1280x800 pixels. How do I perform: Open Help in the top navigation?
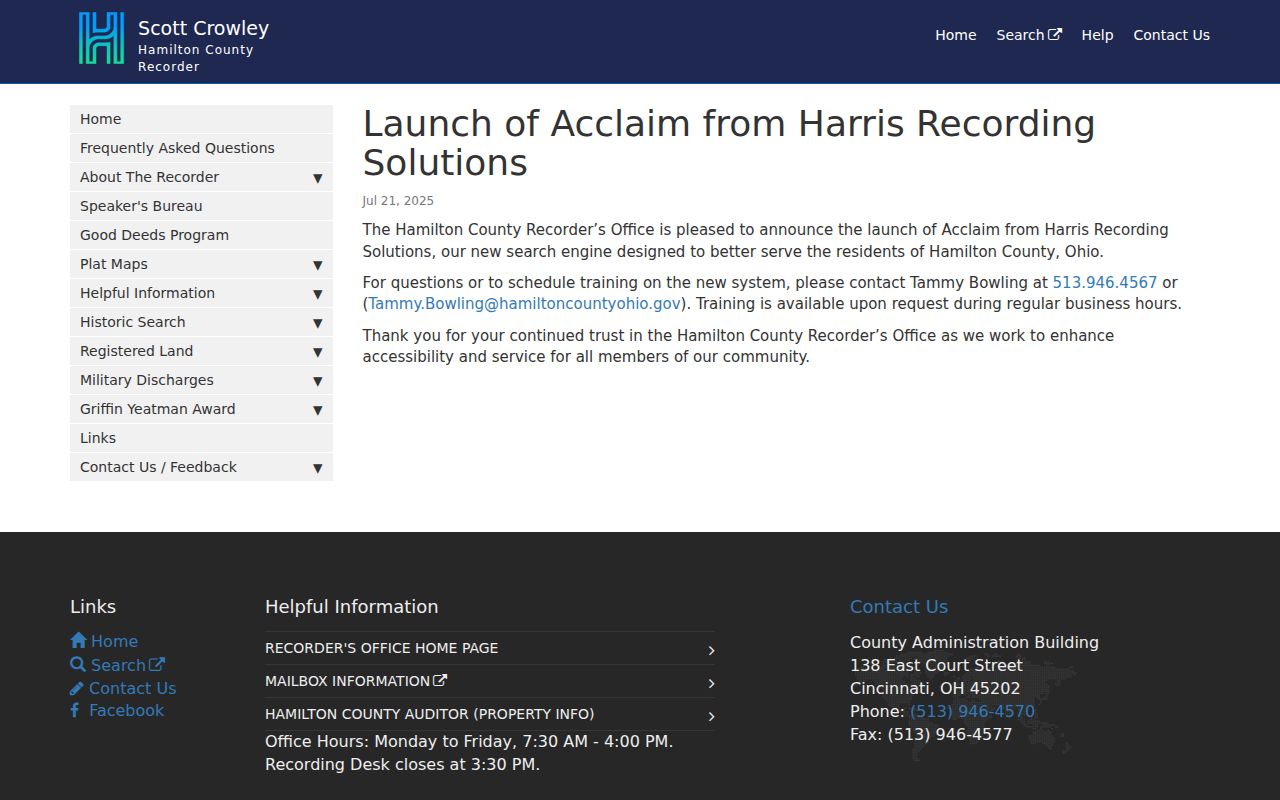[x=1097, y=35]
